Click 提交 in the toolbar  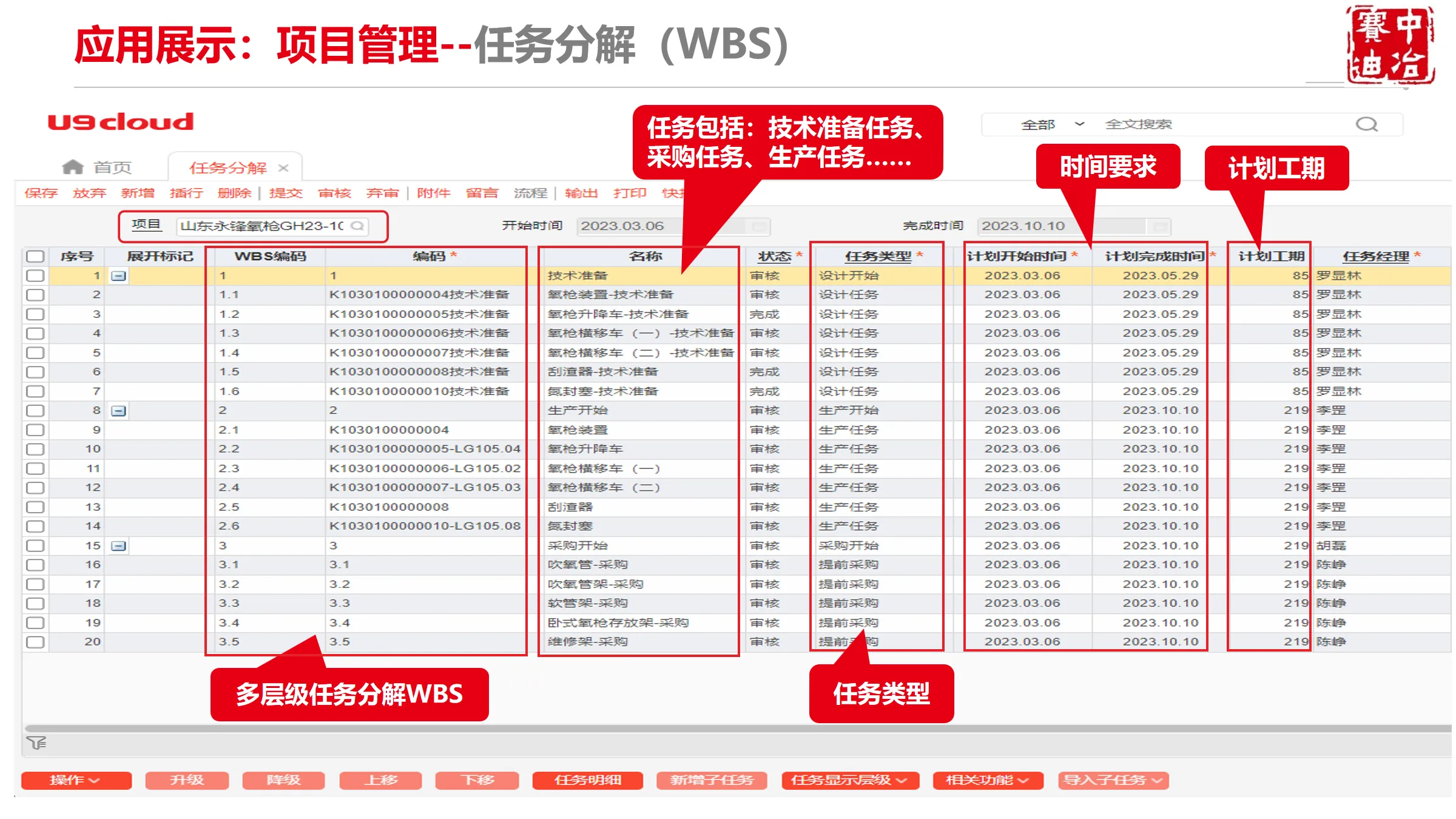286,193
